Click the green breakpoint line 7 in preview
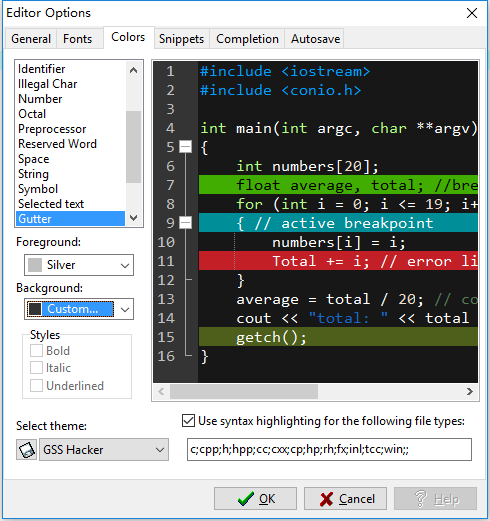Image resolution: width=490 pixels, height=521 pixels. 338,185
